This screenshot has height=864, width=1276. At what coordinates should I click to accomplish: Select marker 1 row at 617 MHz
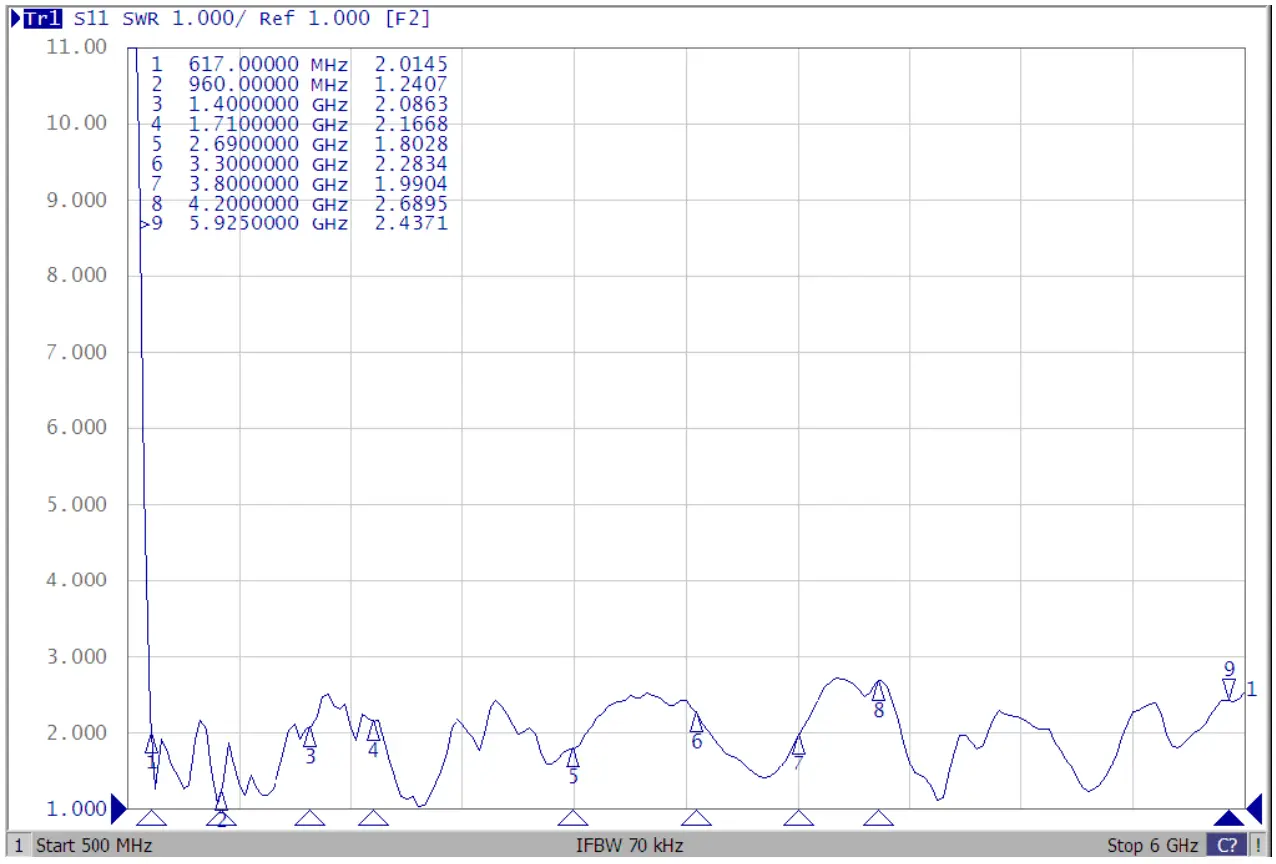tap(299, 65)
